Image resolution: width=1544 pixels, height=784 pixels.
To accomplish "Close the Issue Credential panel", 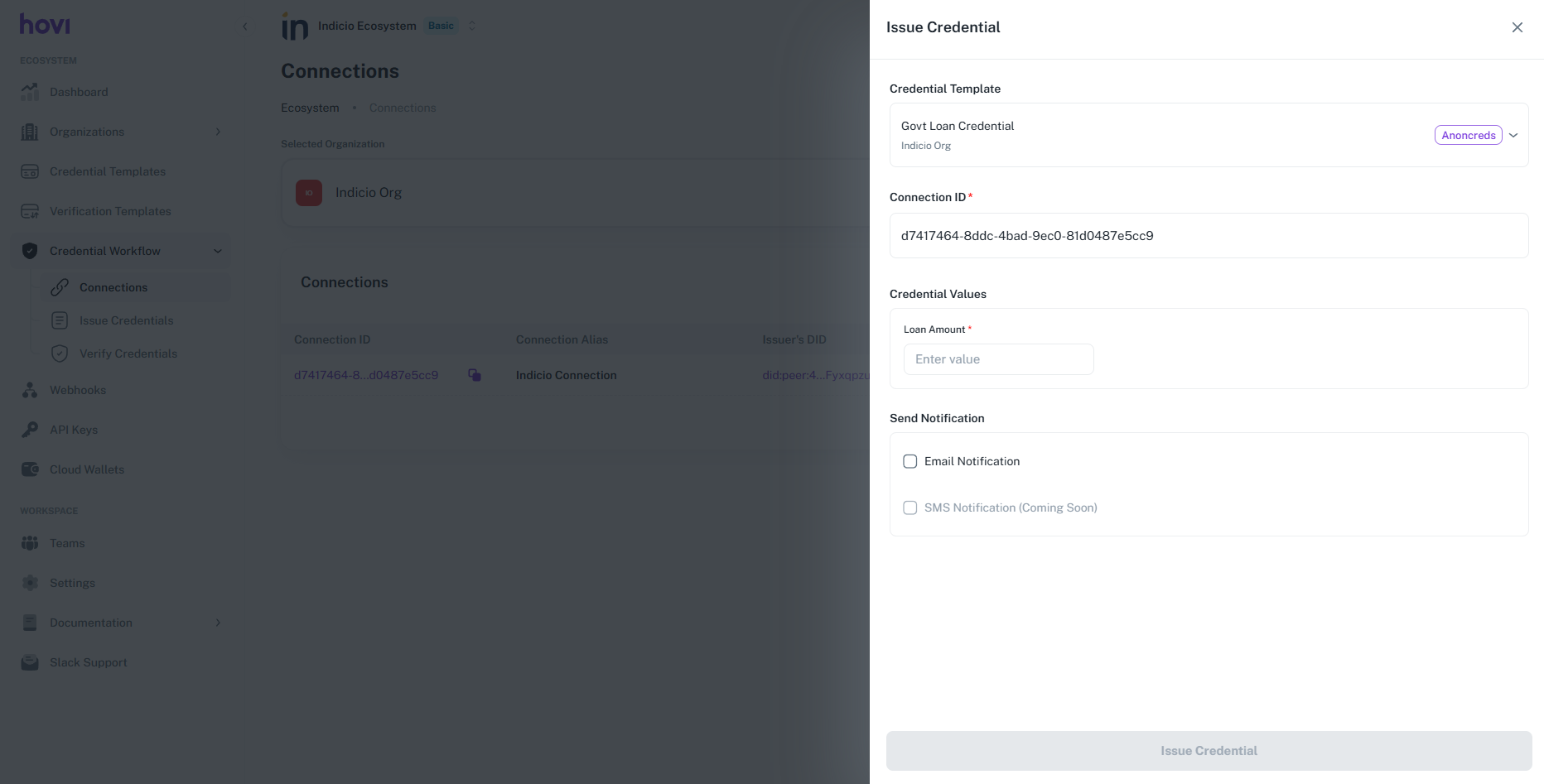I will (x=1517, y=27).
